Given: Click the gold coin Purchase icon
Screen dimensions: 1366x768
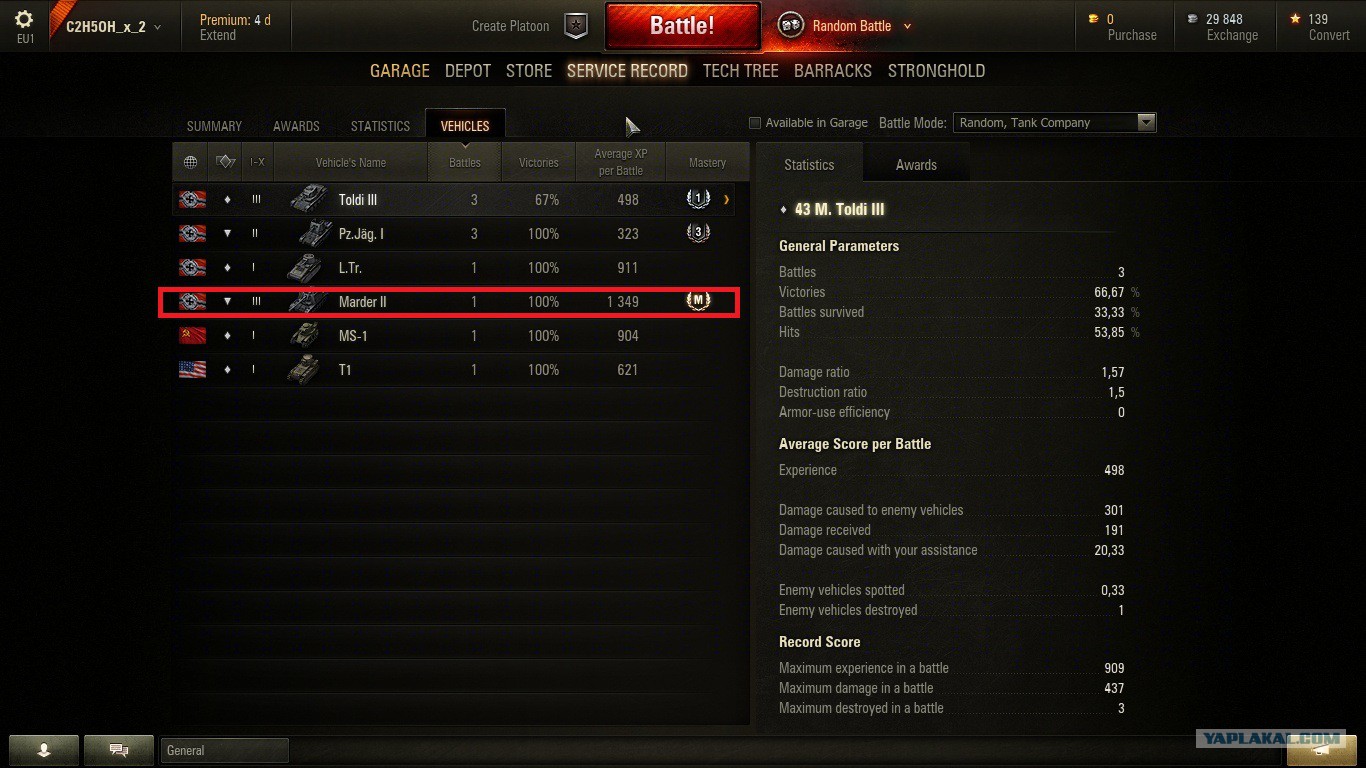Looking at the screenshot, I should 1093,19.
